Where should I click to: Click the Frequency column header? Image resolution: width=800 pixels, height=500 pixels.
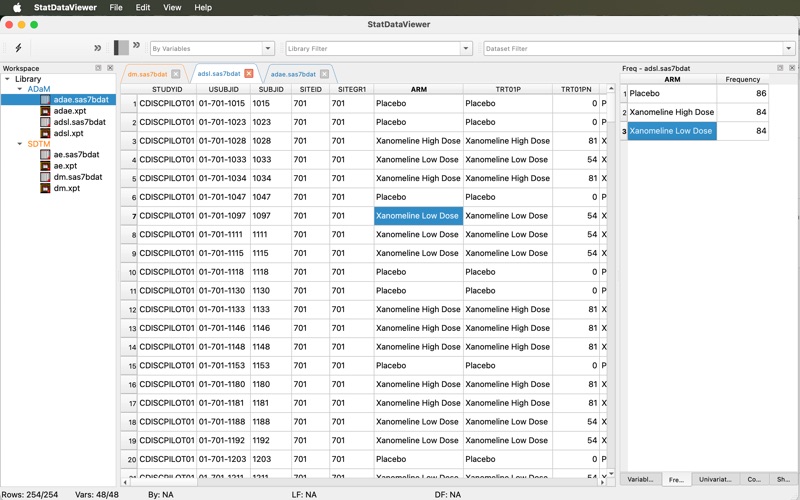pos(742,80)
